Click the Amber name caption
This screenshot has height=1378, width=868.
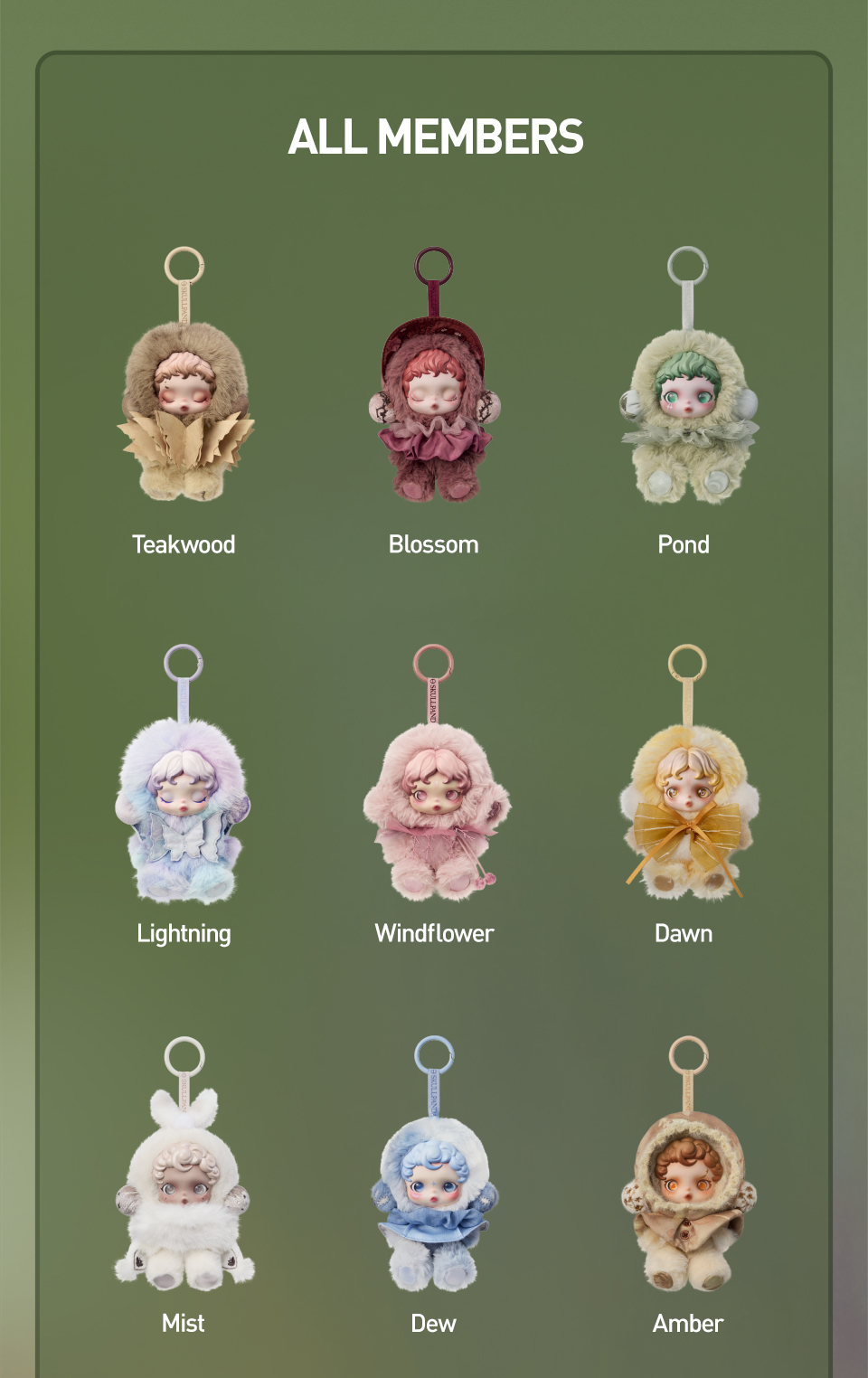pos(688,1323)
